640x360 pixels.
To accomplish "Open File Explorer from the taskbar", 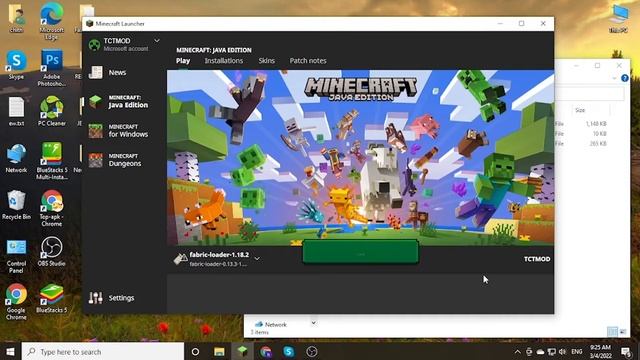I will (x=219, y=351).
